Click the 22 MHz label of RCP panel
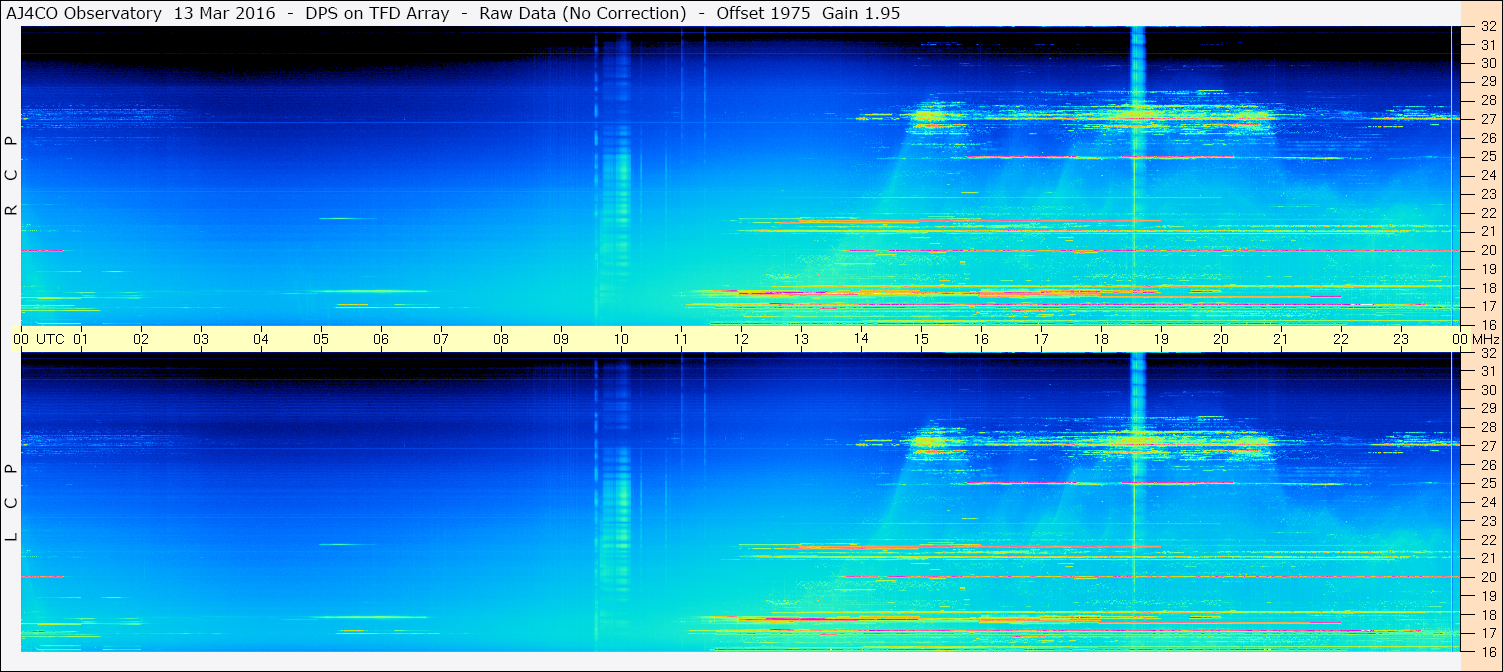 click(1488, 213)
